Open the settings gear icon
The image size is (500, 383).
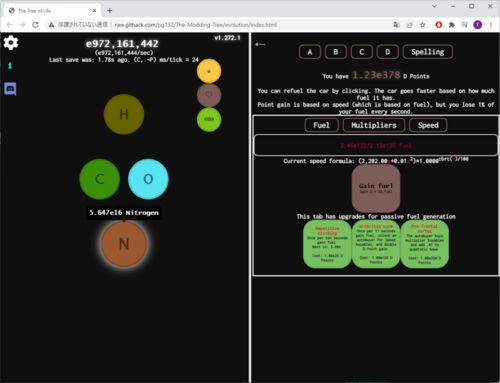[x=11, y=43]
